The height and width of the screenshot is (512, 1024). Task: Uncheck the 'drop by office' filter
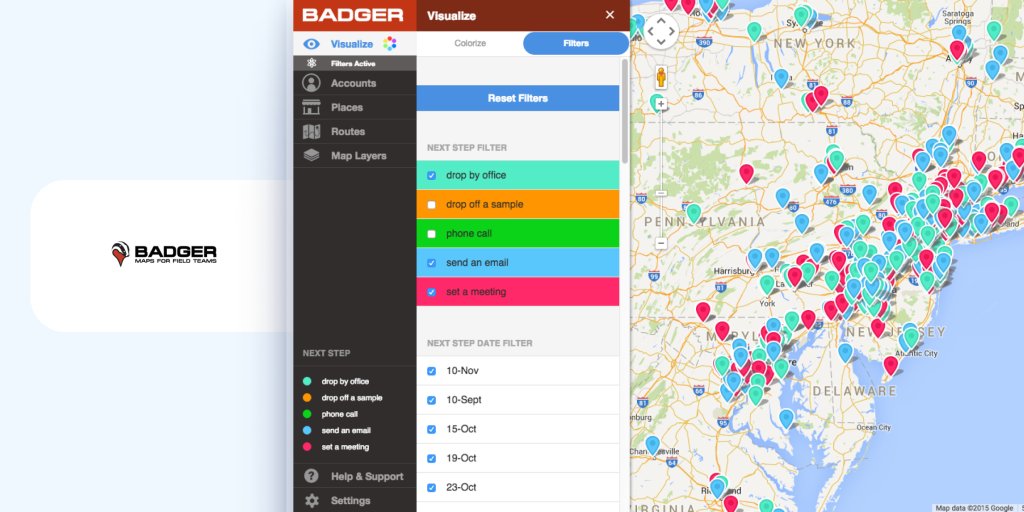coord(431,175)
